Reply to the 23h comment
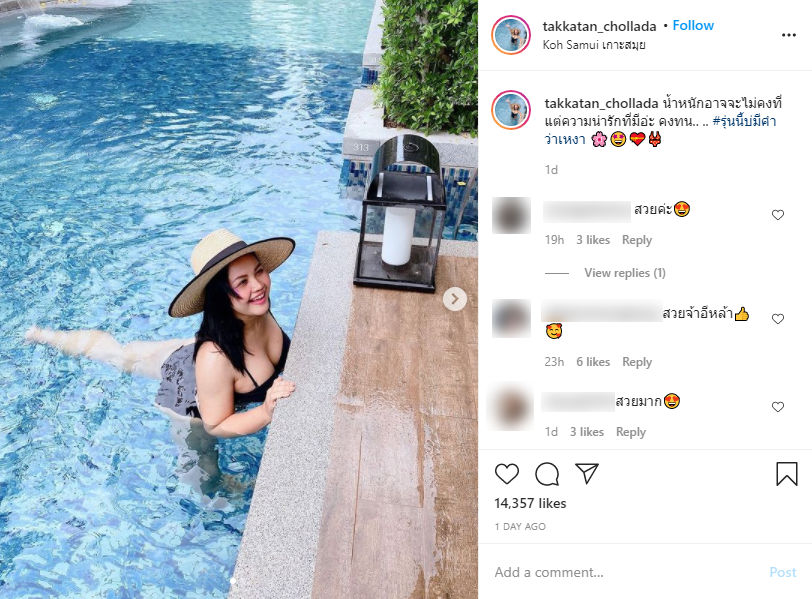The height and width of the screenshot is (599, 812). point(636,362)
